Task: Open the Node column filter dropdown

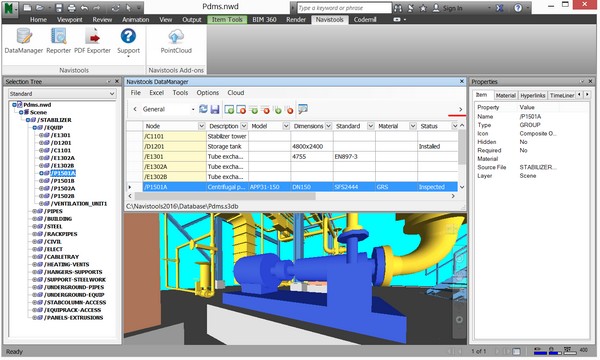Action: point(201,126)
